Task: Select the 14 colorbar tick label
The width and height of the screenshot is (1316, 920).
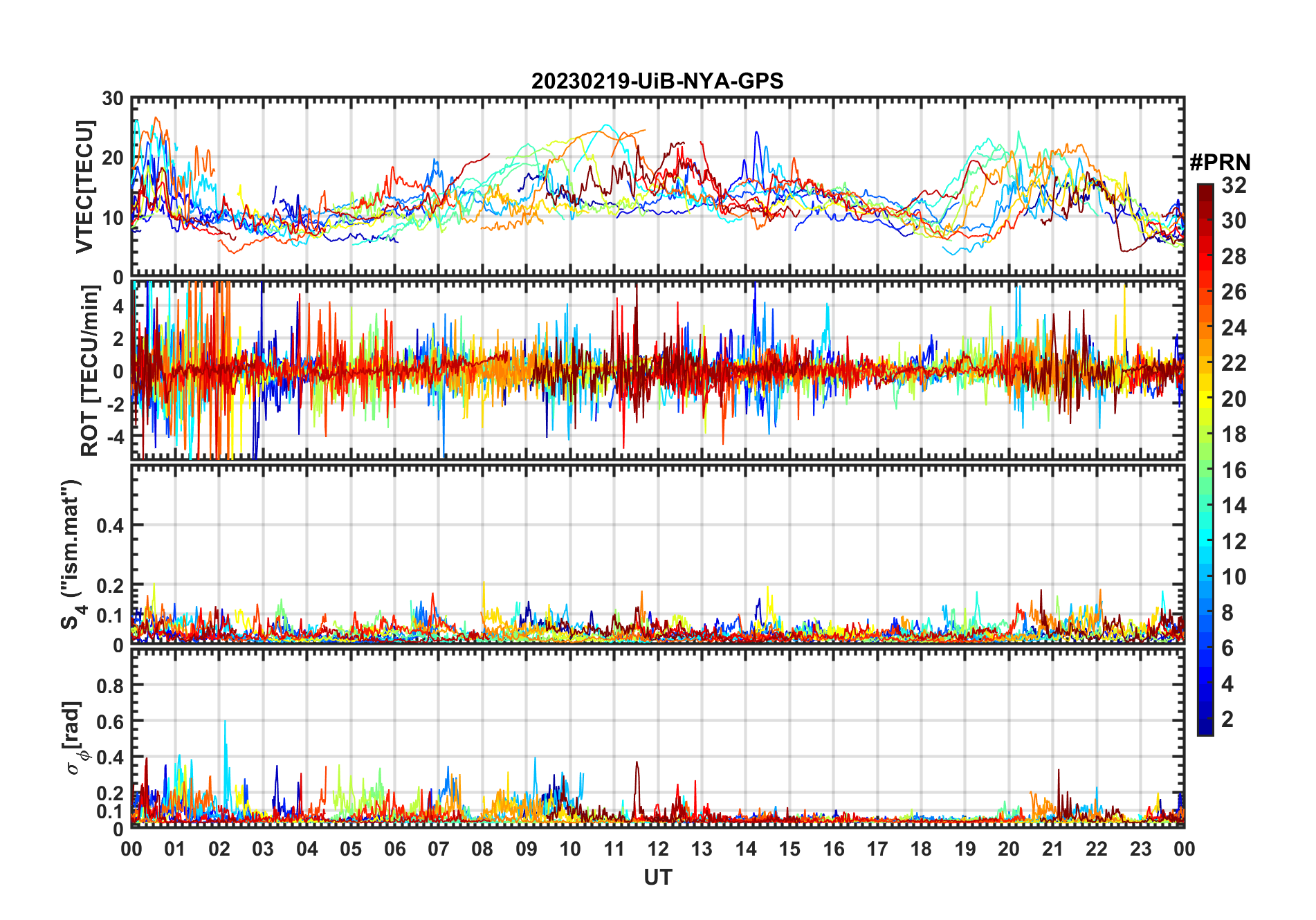Action: 1234,506
